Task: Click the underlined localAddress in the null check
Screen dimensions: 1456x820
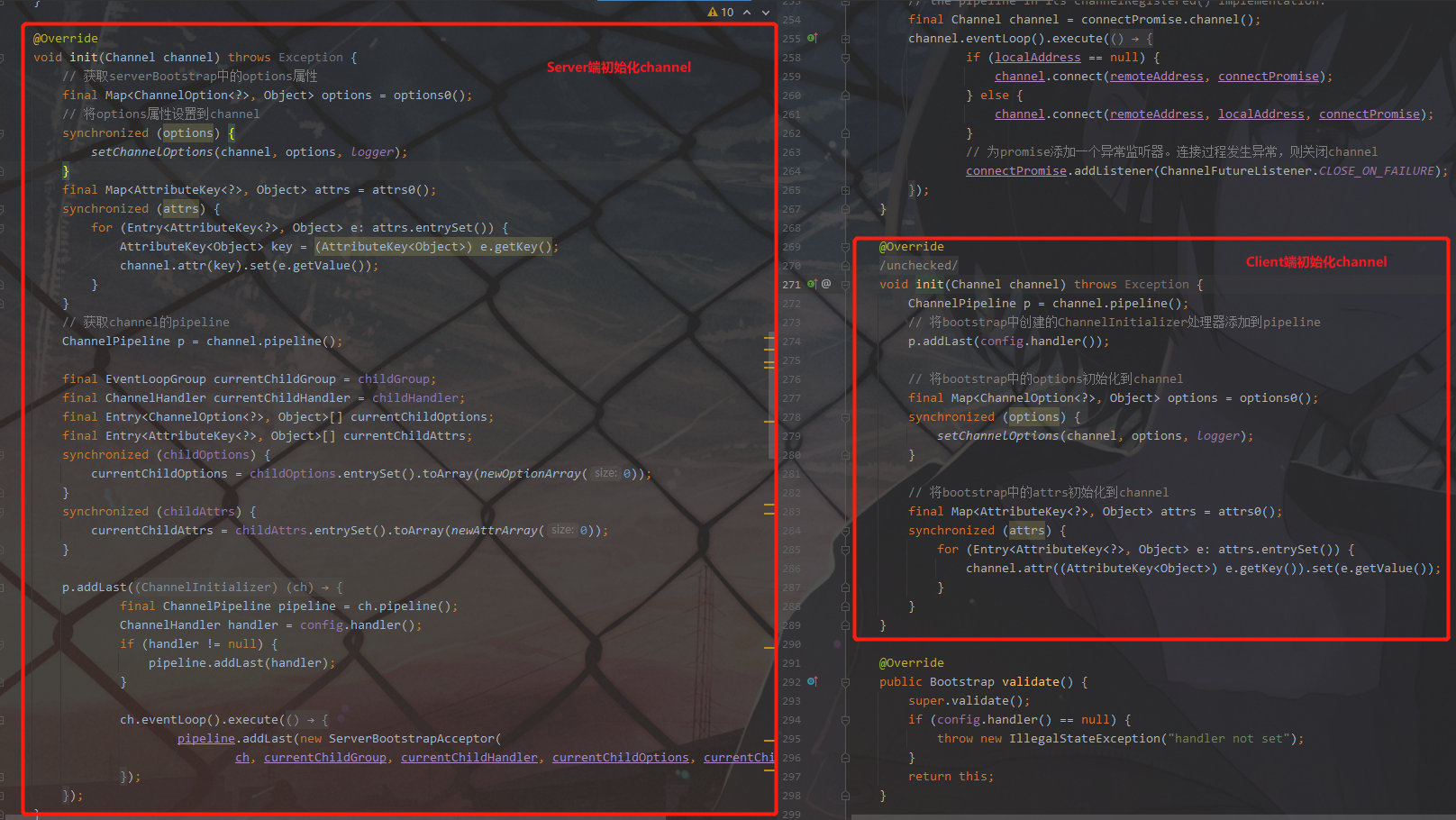Action: coord(1037,57)
